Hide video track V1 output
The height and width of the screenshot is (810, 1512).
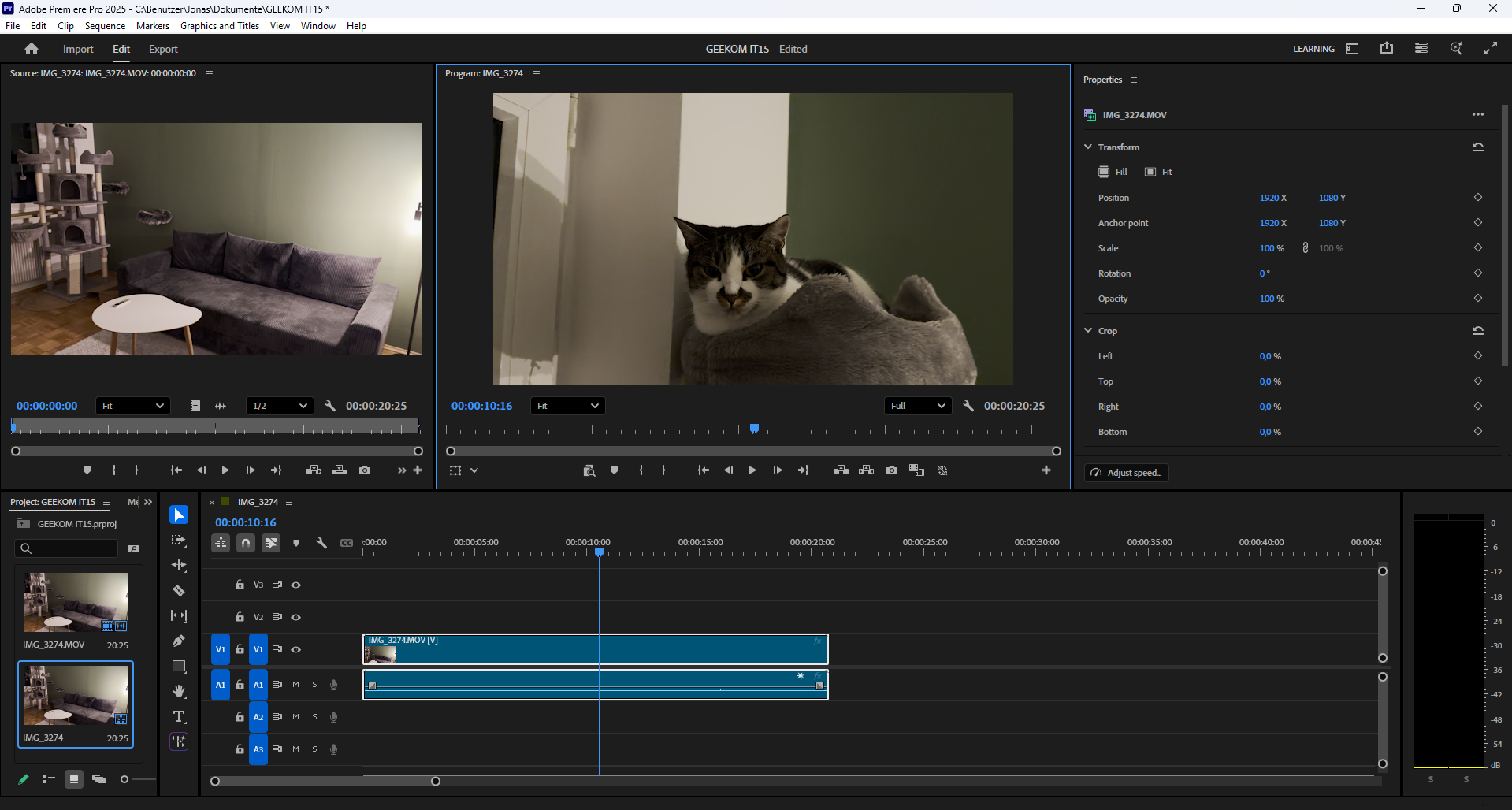pyautogui.click(x=296, y=650)
